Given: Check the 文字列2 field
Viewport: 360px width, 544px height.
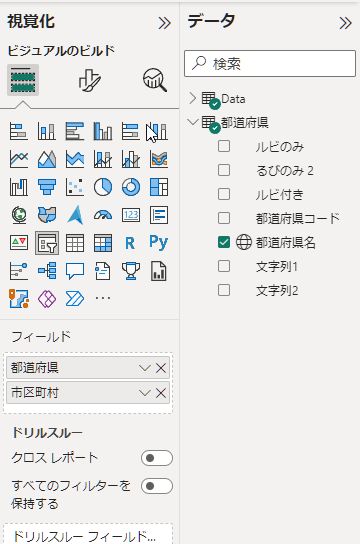Looking at the screenshot, I should click(x=224, y=290).
